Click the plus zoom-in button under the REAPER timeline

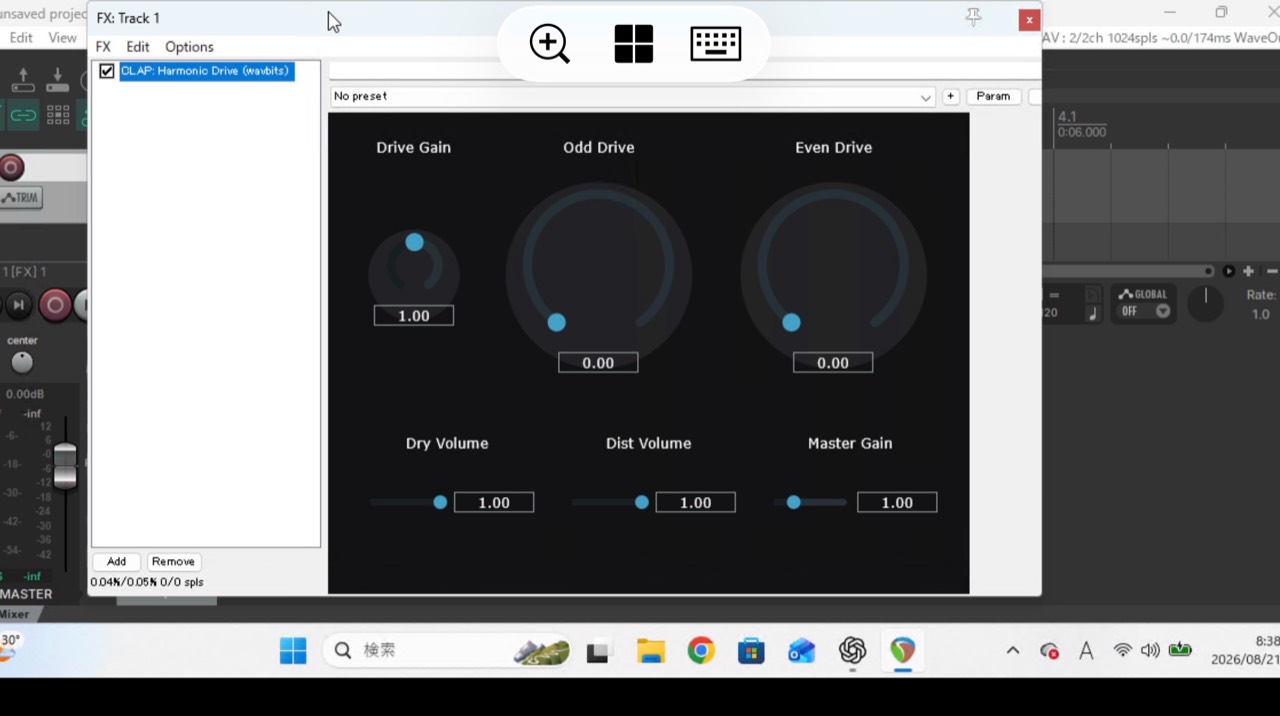pyautogui.click(x=1248, y=271)
